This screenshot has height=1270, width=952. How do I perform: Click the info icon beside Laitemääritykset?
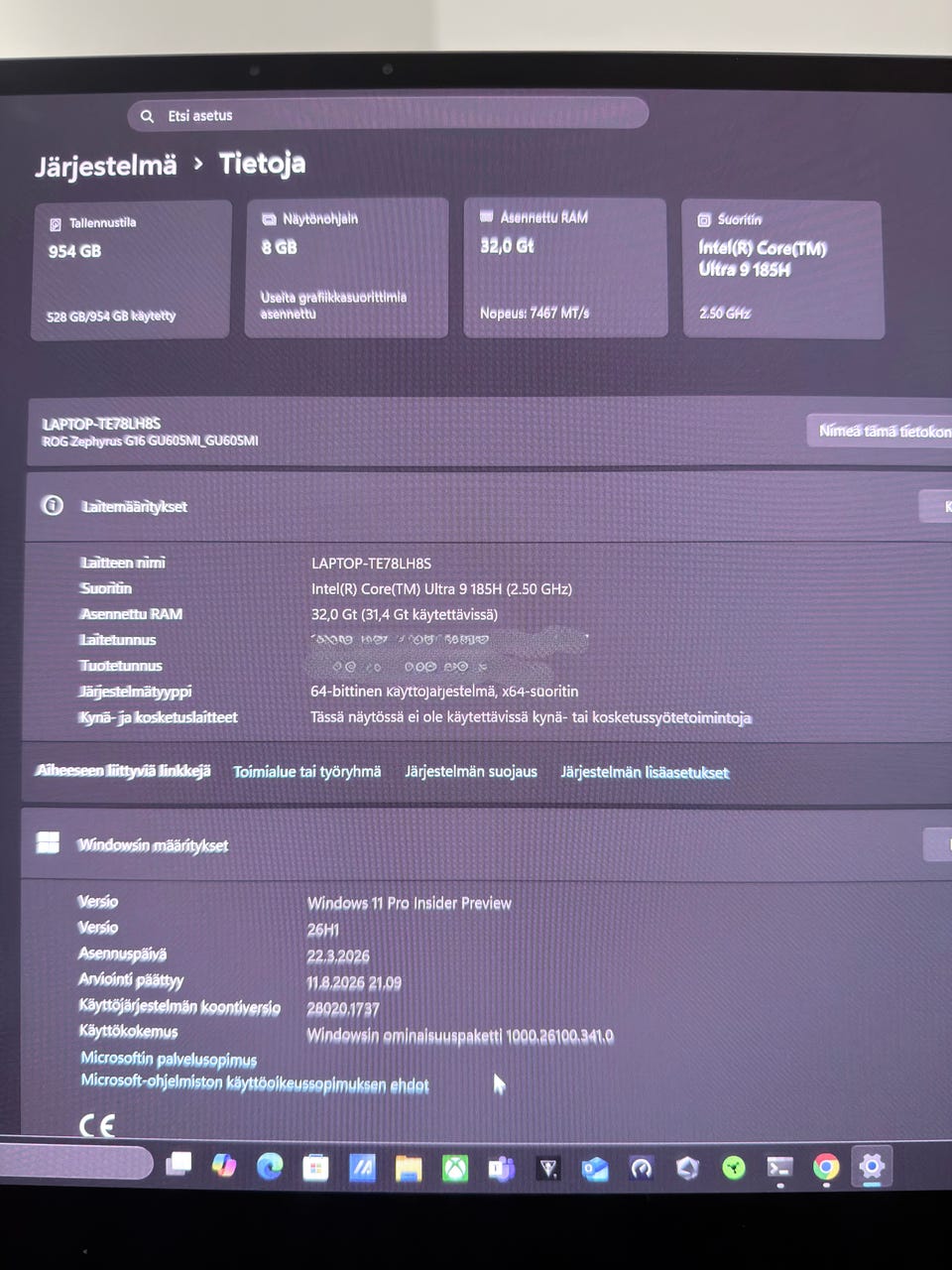tap(52, 505)
